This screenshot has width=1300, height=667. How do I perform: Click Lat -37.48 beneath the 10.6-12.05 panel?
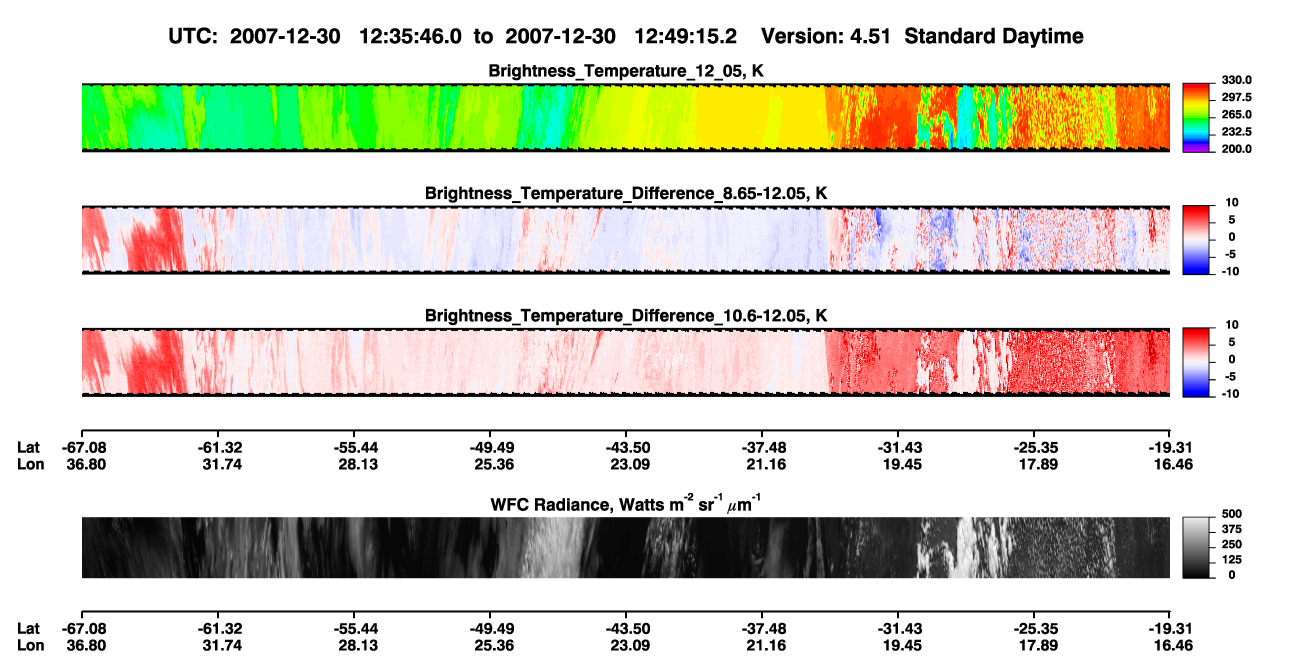[762, 447]
